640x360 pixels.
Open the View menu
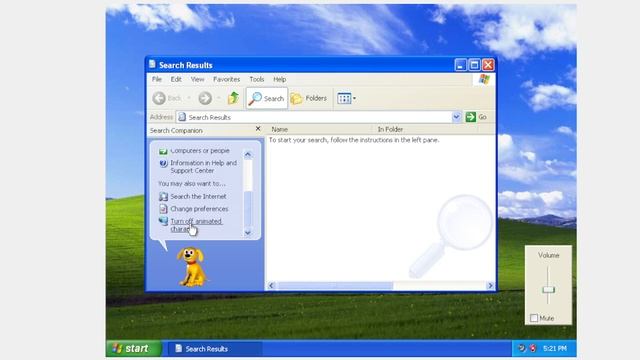coord(197,79)
